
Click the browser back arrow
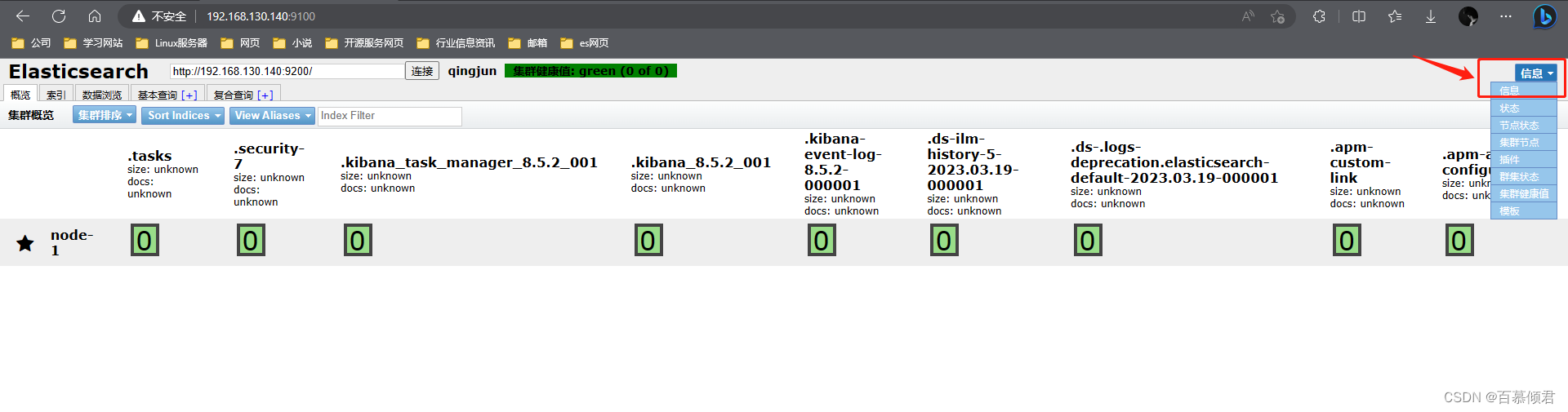(x=23, y=16)
